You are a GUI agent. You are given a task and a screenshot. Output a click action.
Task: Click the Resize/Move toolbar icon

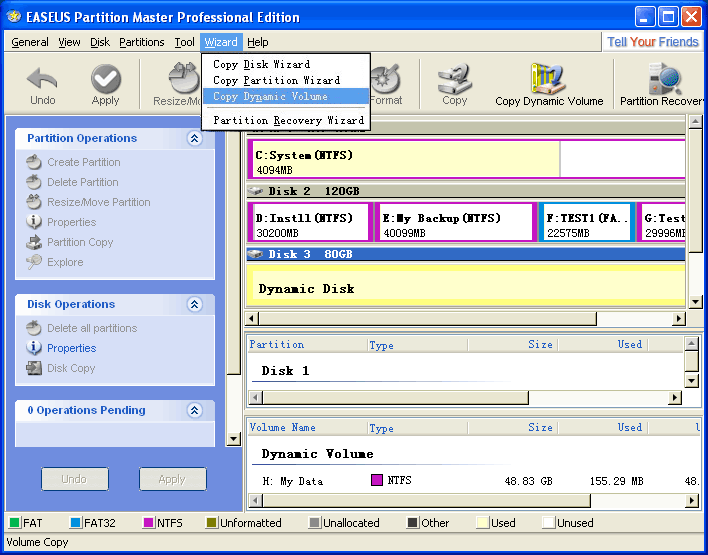184,79
